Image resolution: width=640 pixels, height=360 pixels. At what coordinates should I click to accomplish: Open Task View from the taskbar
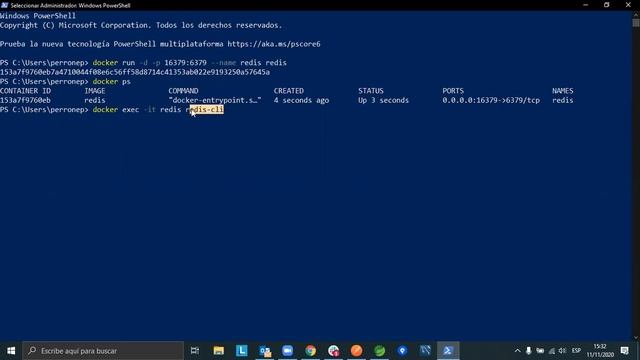[x=195, y=351]
